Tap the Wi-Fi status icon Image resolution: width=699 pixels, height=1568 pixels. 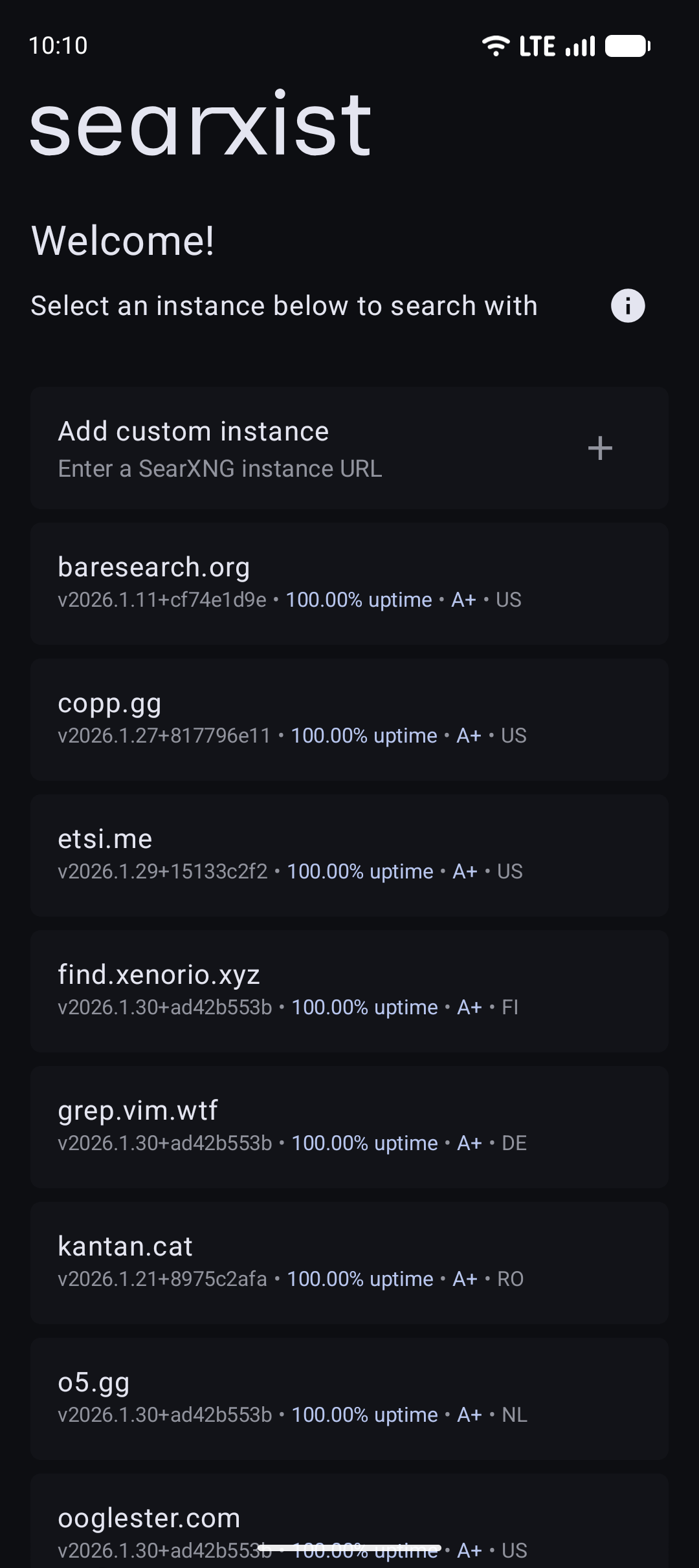point(496,46)
